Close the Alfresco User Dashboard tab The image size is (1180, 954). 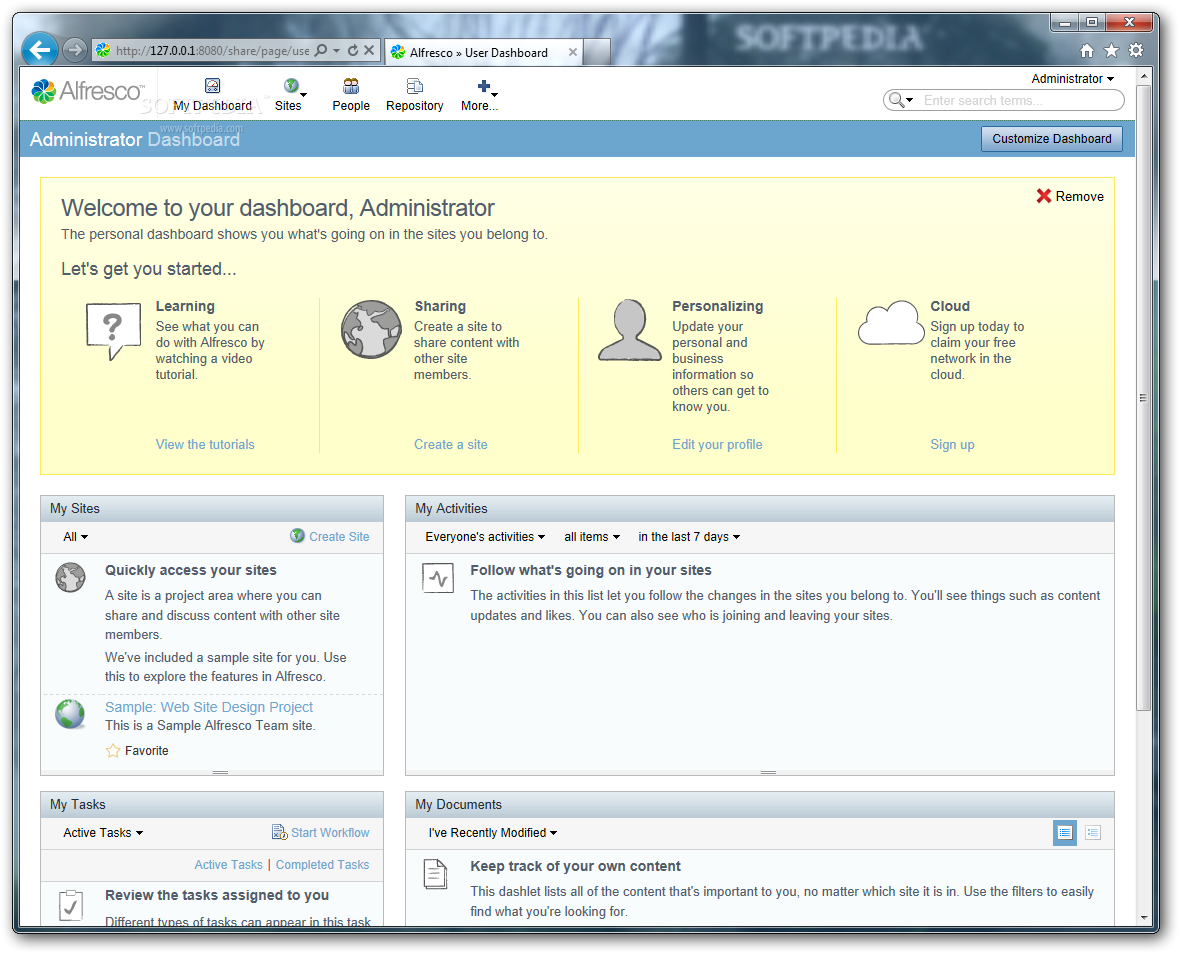tap(573, 52)
